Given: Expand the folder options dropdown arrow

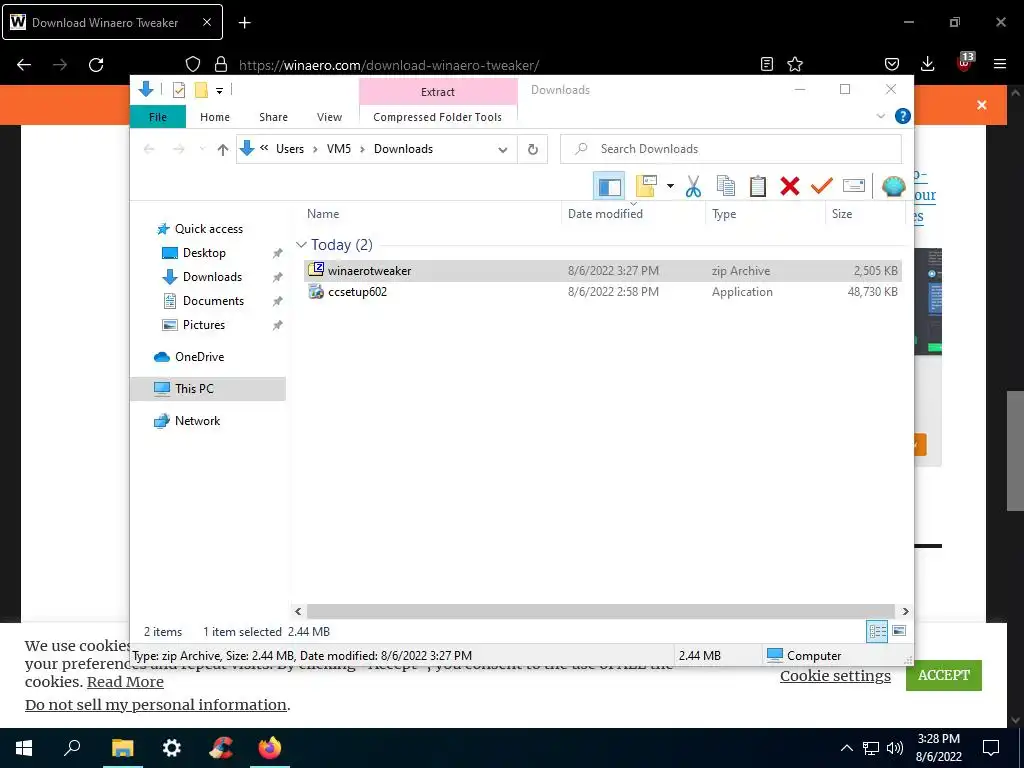Looking at the screenshot, I should 670,186.
